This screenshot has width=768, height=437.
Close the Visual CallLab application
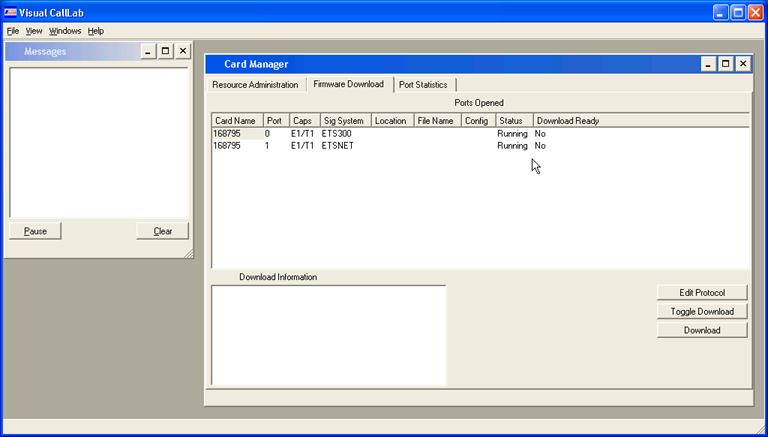pyautogui.click(x=756, y=12)
